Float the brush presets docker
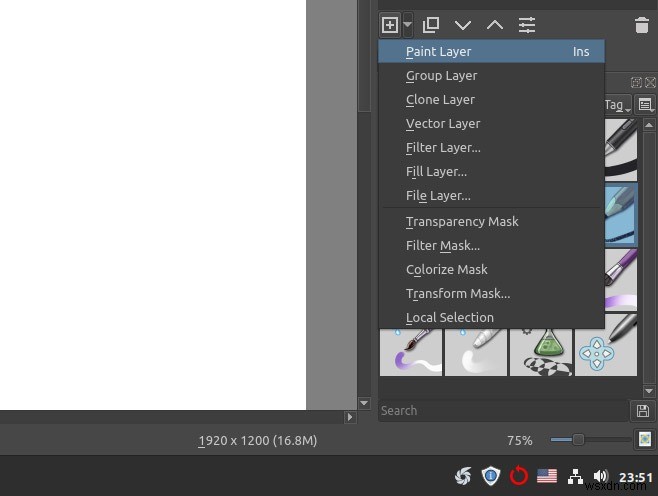 (x=636, y=82)
